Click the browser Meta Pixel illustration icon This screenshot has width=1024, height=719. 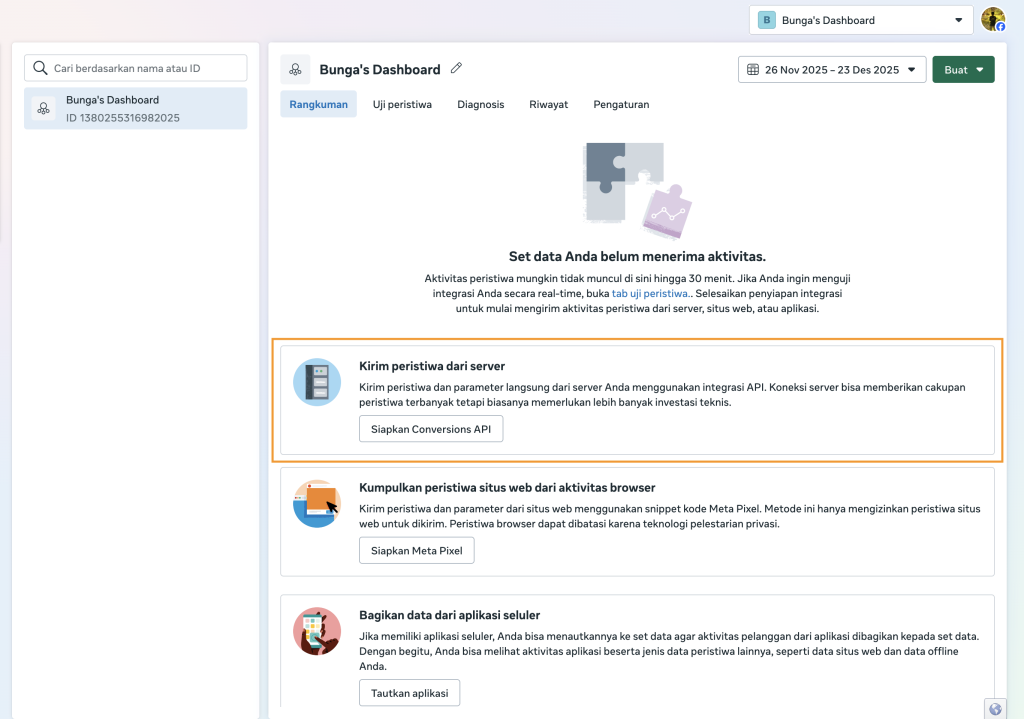coord(317,504)
